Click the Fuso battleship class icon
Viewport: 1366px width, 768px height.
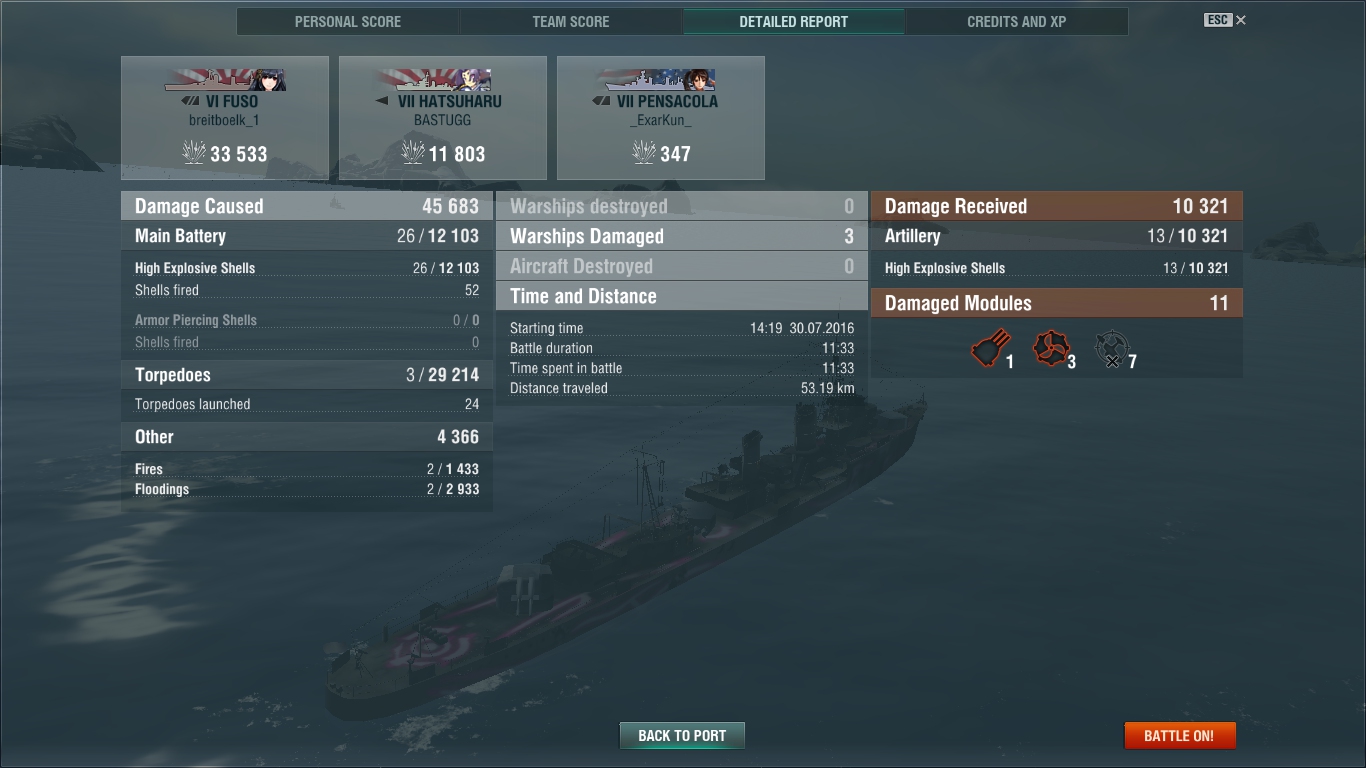(191, 101)
